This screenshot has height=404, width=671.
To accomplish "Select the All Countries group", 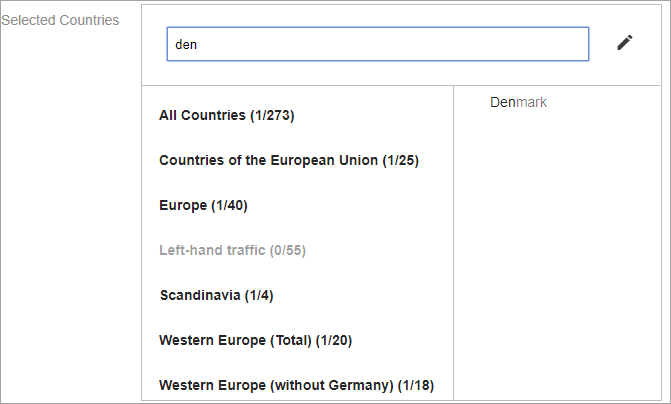I will click(x=226, y=115).
